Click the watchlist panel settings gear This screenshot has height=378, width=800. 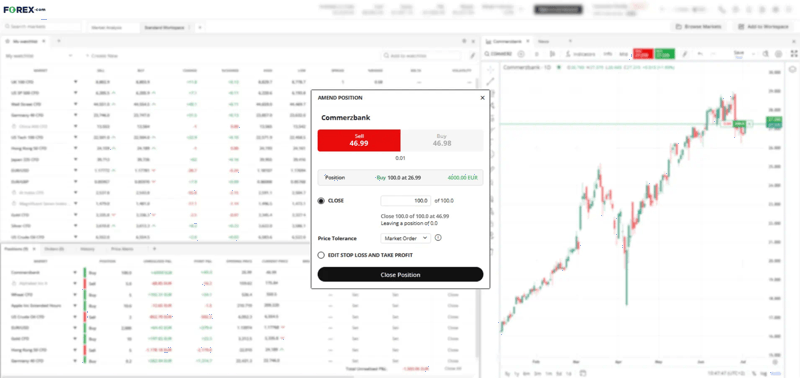(464, 41)
